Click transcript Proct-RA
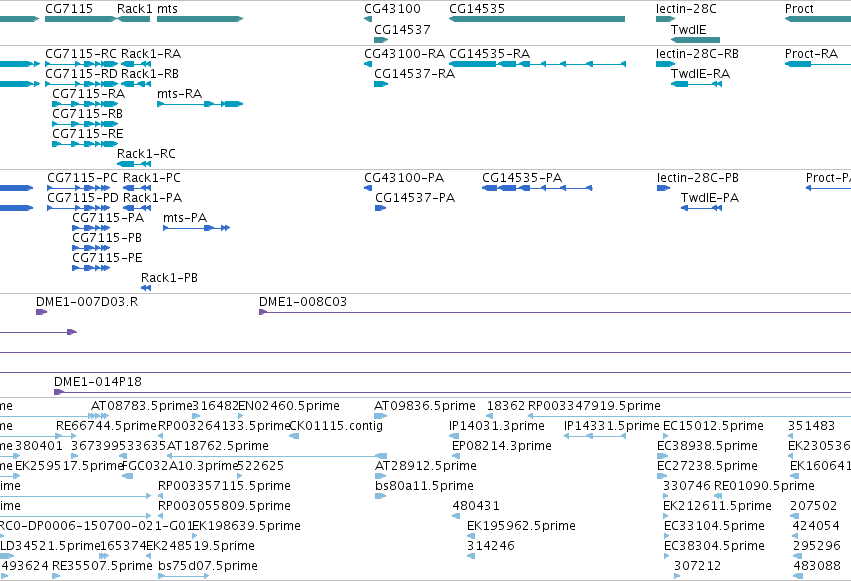The height and width of the screenshot is (581, 851). pos(811,54)
